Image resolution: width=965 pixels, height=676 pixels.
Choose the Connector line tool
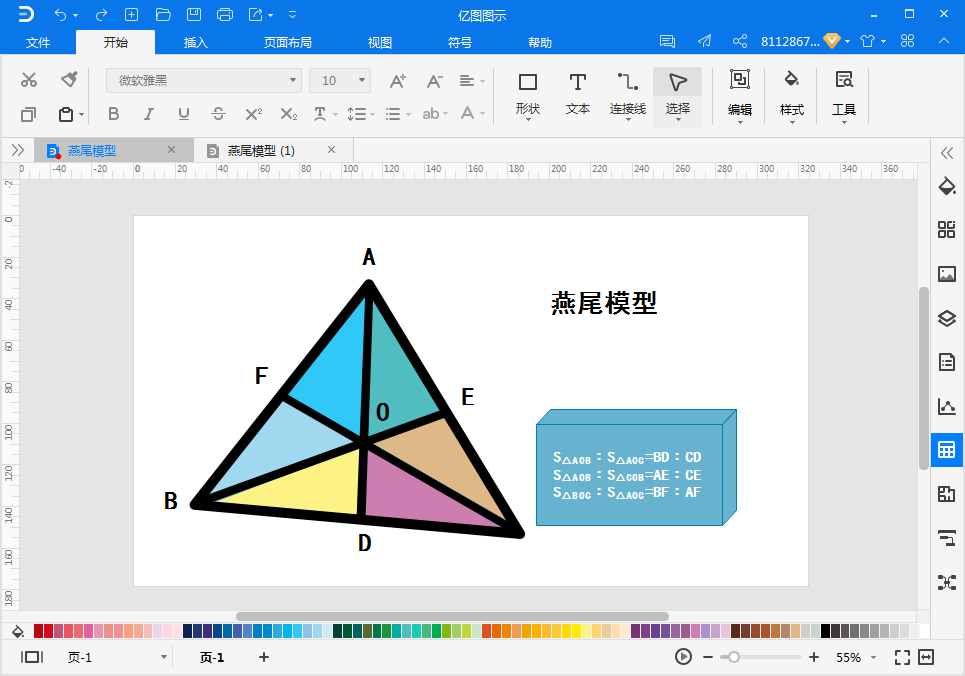(628, 92)
